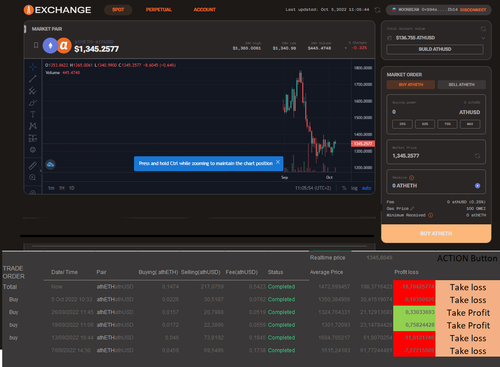Click Take Profit for 18/09/2022 order
Screen dimensions: 500x367
pyautogui.click(x=468, y=325)
